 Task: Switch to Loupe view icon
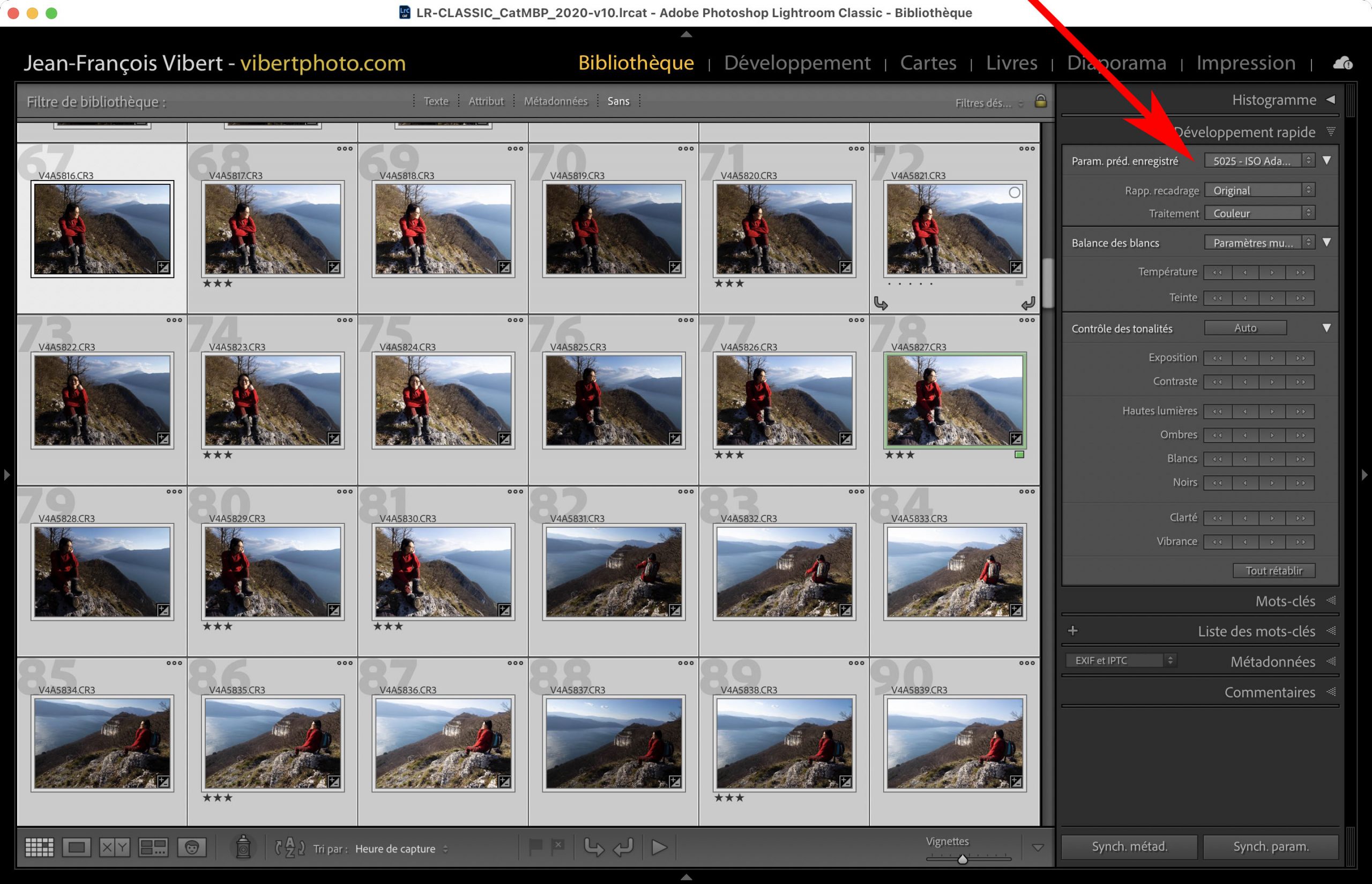coord(77,847)
